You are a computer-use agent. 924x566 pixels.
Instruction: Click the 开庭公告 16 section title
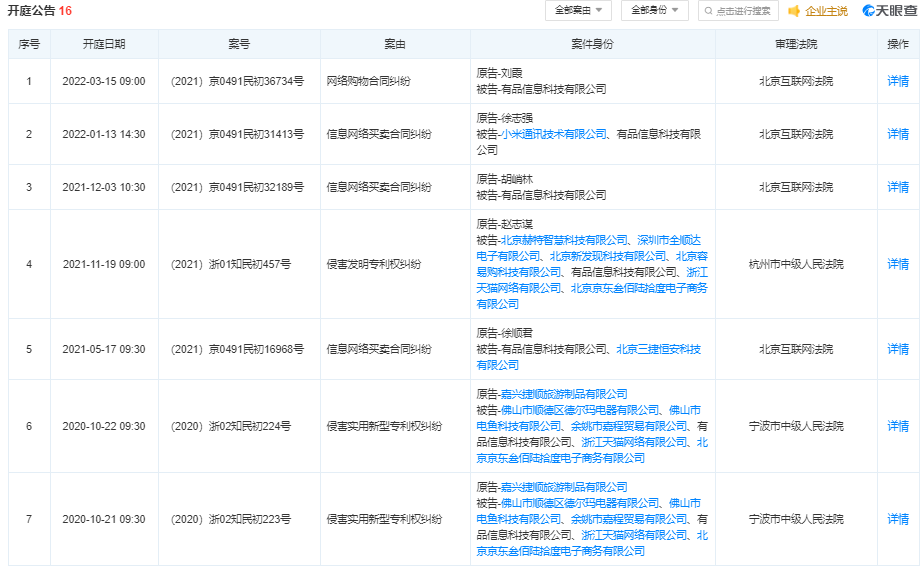39,11
